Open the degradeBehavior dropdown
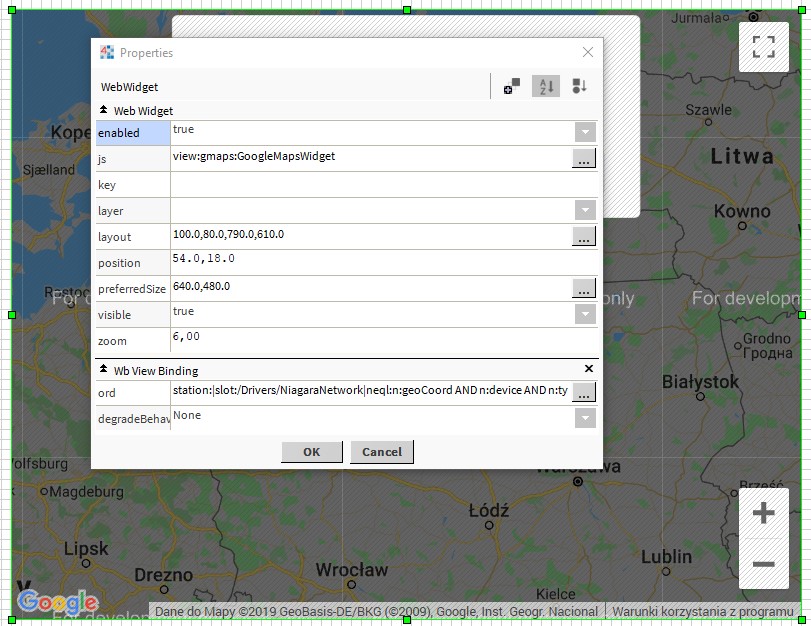The height and width of the screenshot is (626, 811). (x=585, y=418)
